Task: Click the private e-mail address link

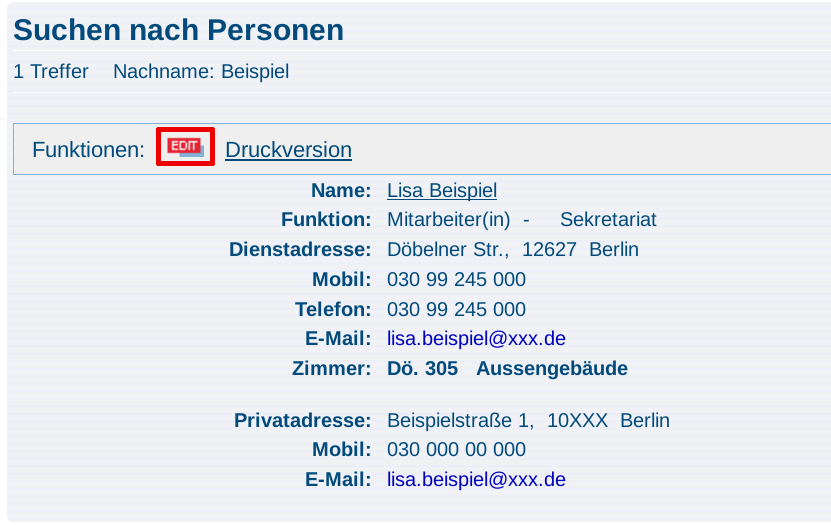Action: [476, 479]
